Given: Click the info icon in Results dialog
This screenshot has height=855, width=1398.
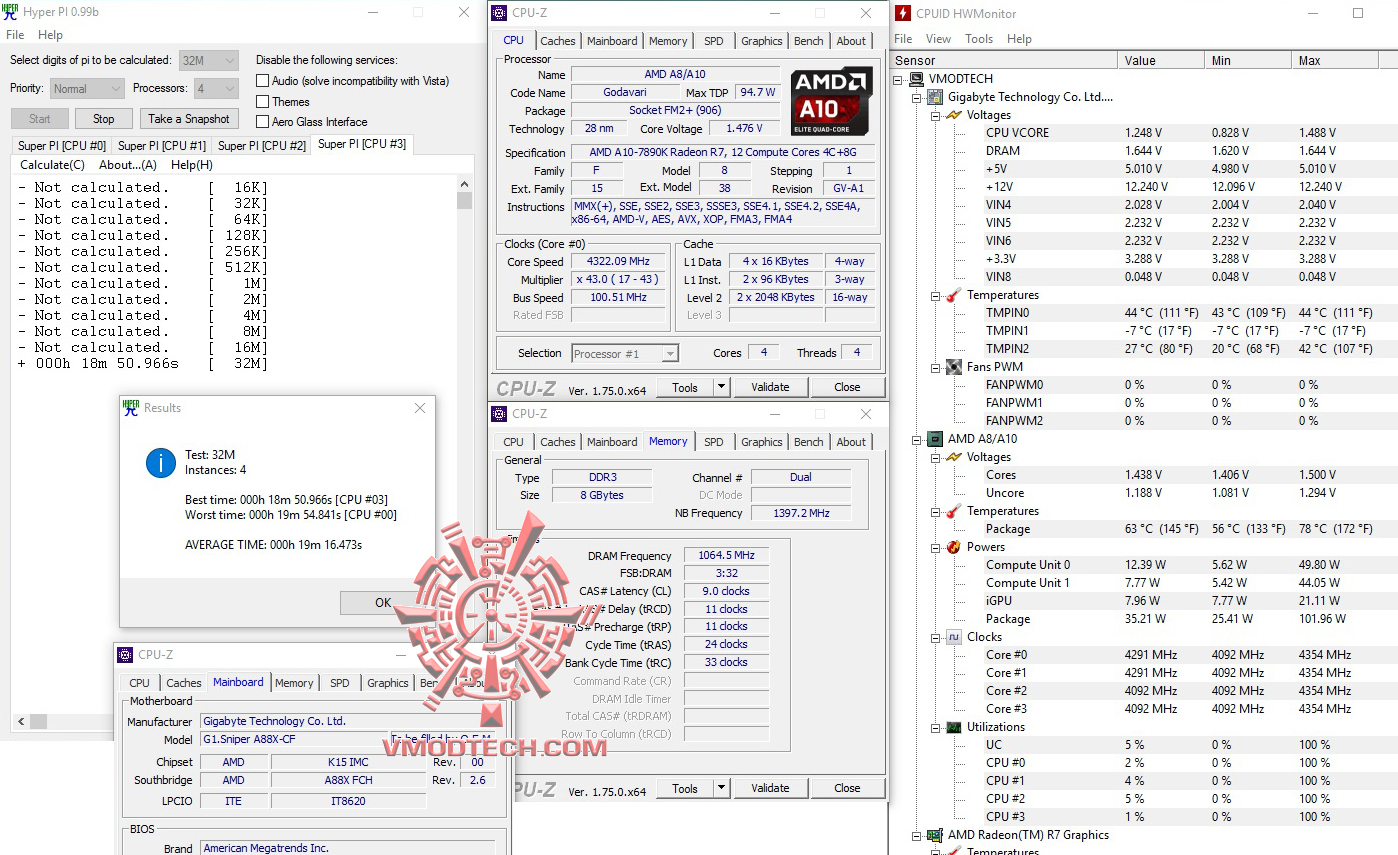Looking at the screenshot, I should pos(160,462).
